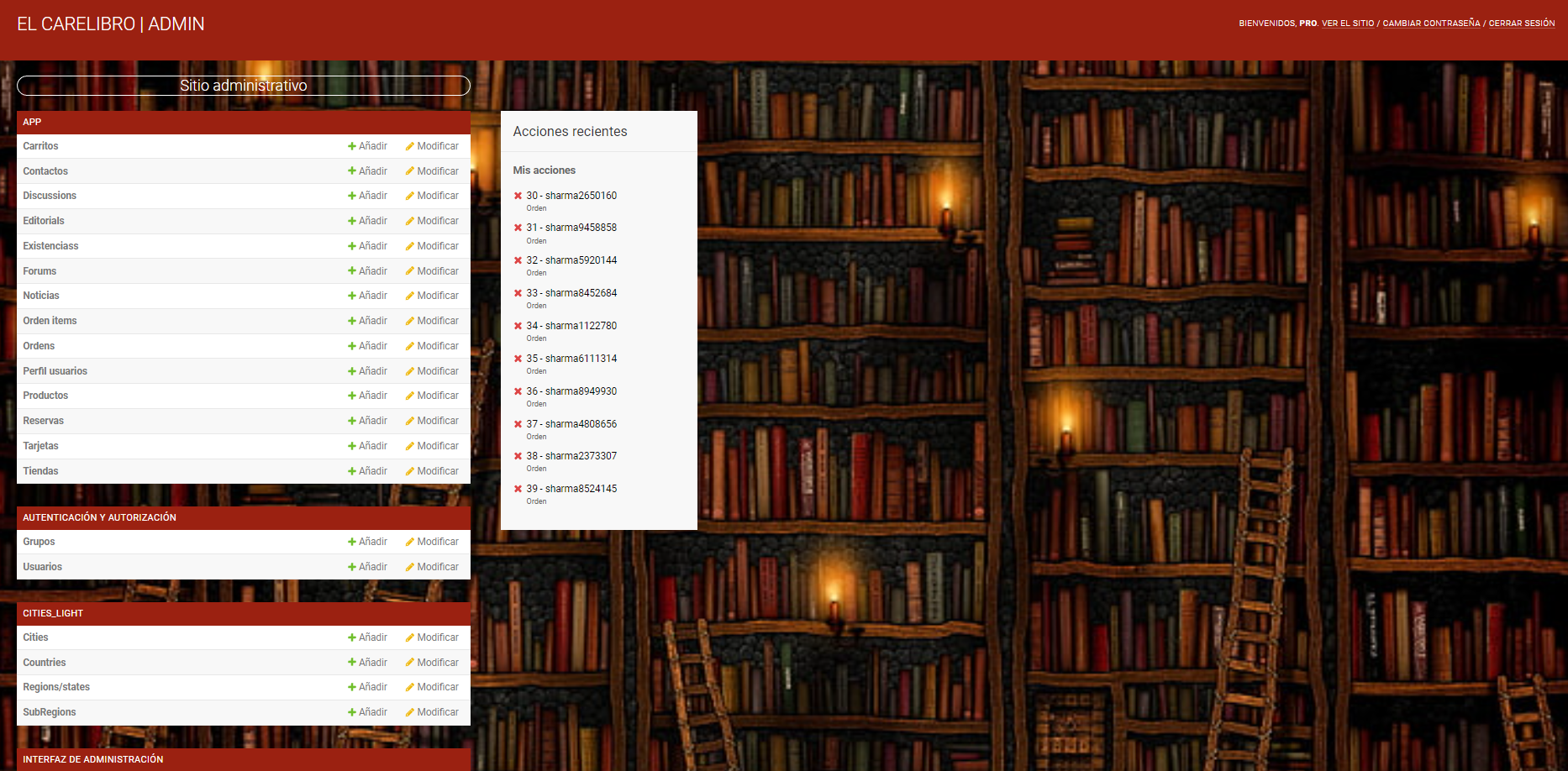Click Añadir for Regions/states
Viewport: 1568px width, 771px height.
pos(372,686)
